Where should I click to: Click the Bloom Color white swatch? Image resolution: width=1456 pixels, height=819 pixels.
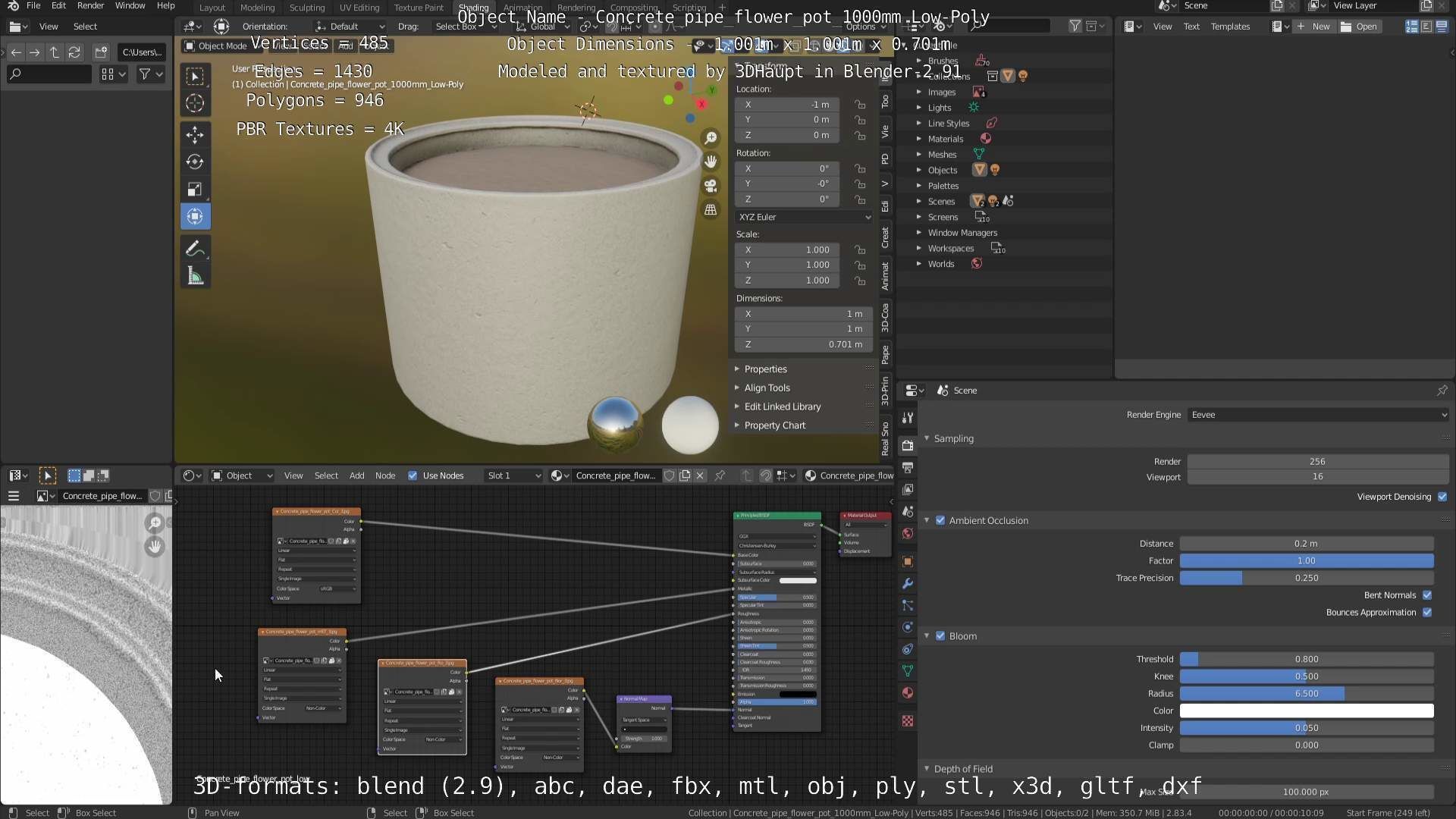tap(1307, 711)
